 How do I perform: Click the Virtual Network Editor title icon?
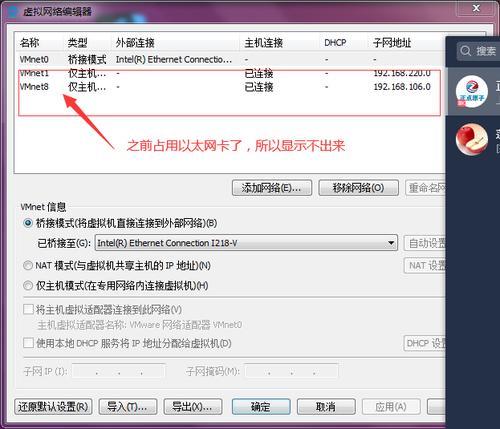(x=12, y=12)
